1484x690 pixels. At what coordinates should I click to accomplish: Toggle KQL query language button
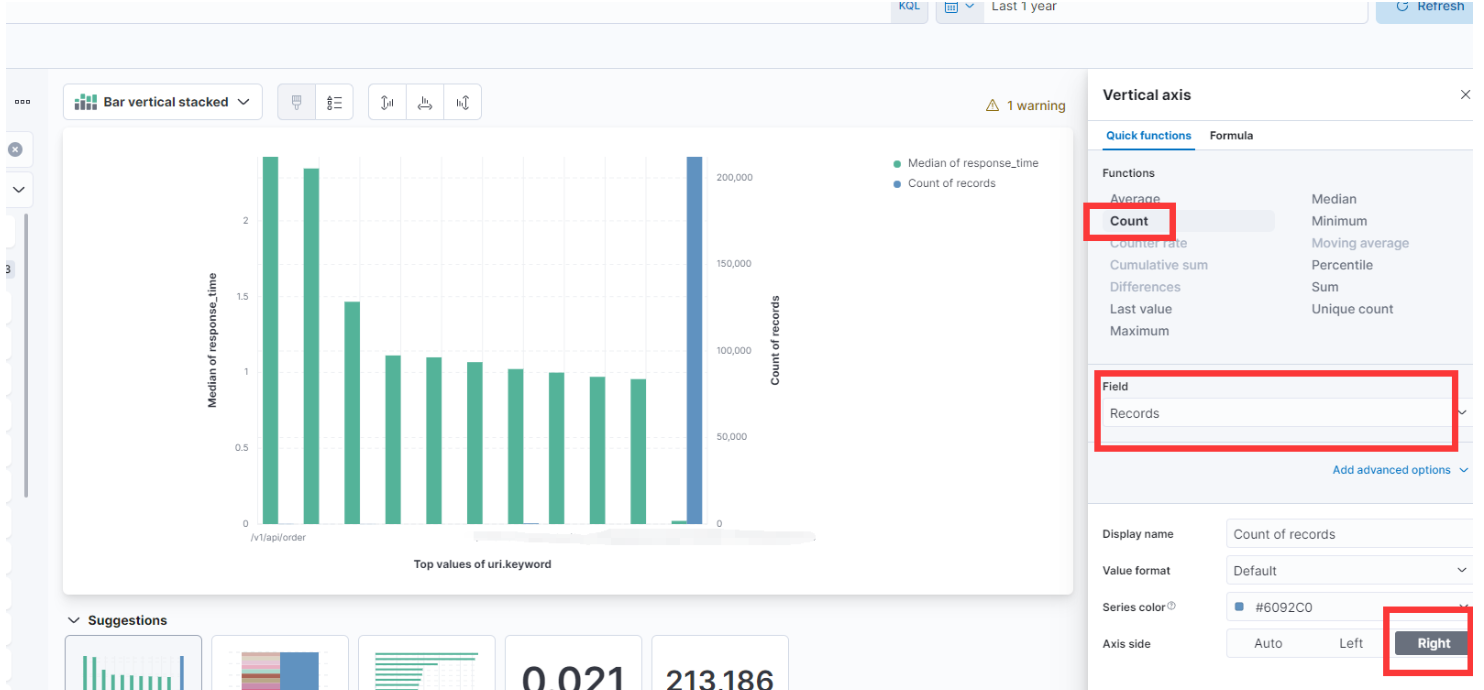(x=909, y=7)
